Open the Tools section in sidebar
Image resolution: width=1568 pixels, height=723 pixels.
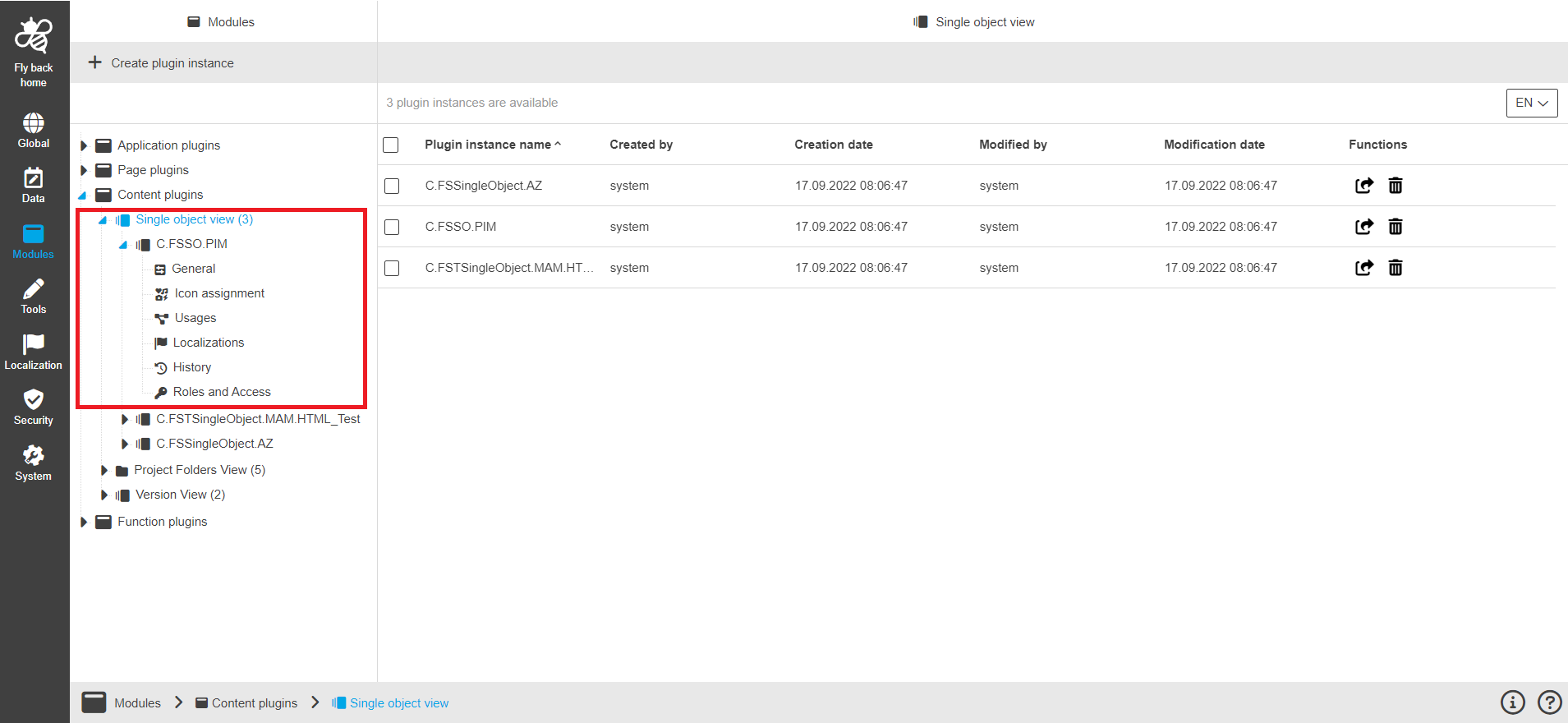[34, 297]
